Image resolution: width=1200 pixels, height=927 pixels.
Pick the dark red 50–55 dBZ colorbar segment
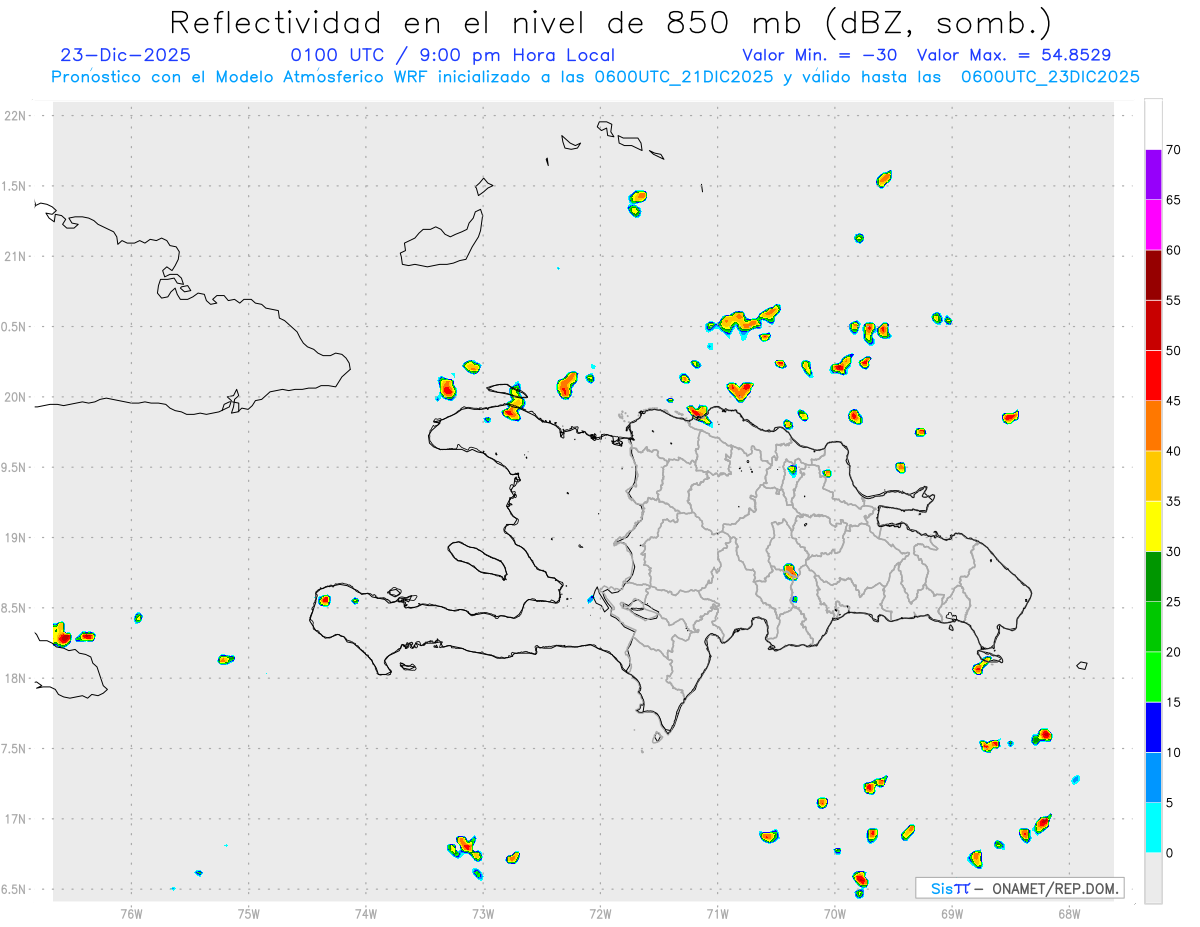click(1153, 325)
